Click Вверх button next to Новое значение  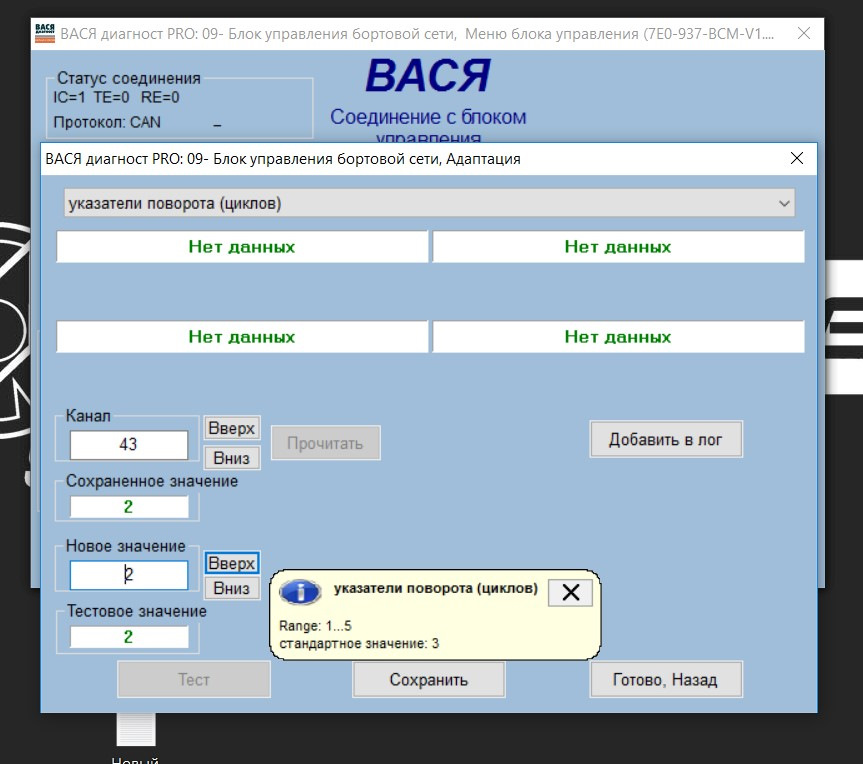[232, 563]
